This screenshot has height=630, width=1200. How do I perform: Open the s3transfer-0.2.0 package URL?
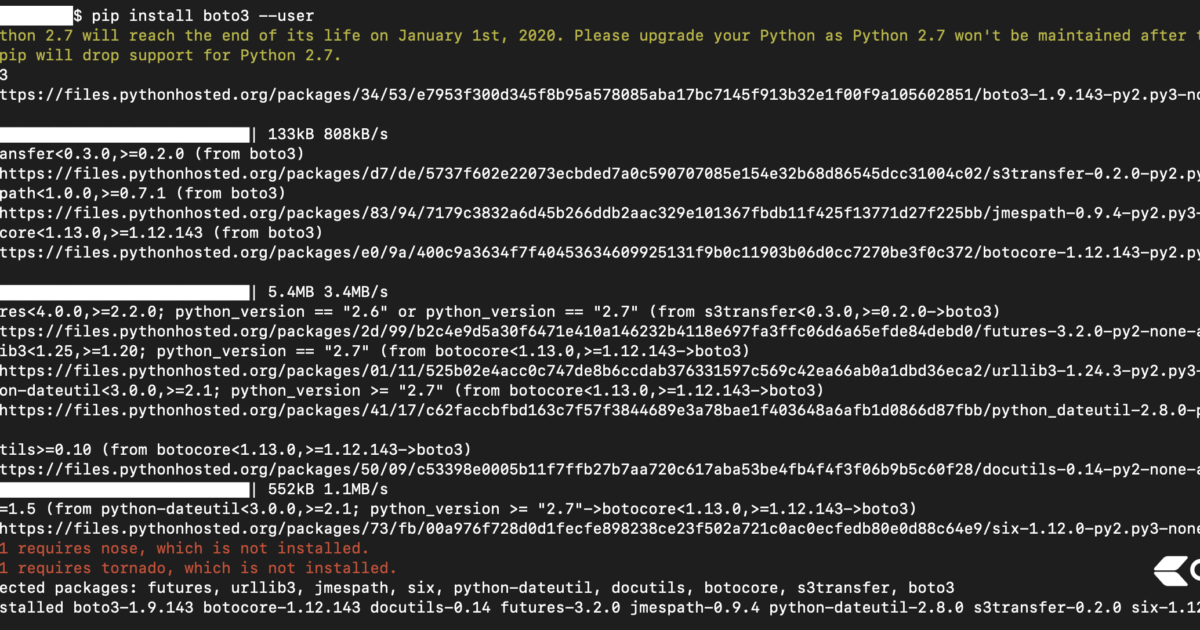coord(600,173)
